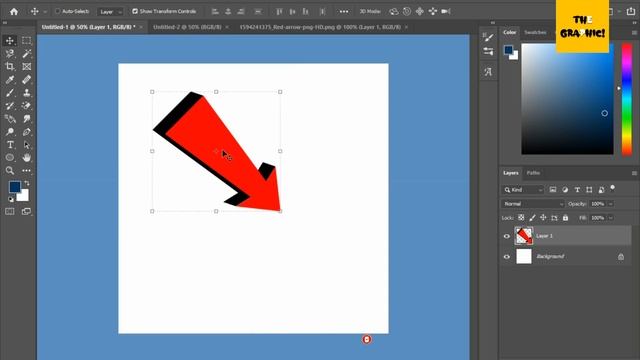Select the Move tool in the toolbox
Image resolution: width=640 pixels, height=360 pixels.
click(x=10, y=40)
